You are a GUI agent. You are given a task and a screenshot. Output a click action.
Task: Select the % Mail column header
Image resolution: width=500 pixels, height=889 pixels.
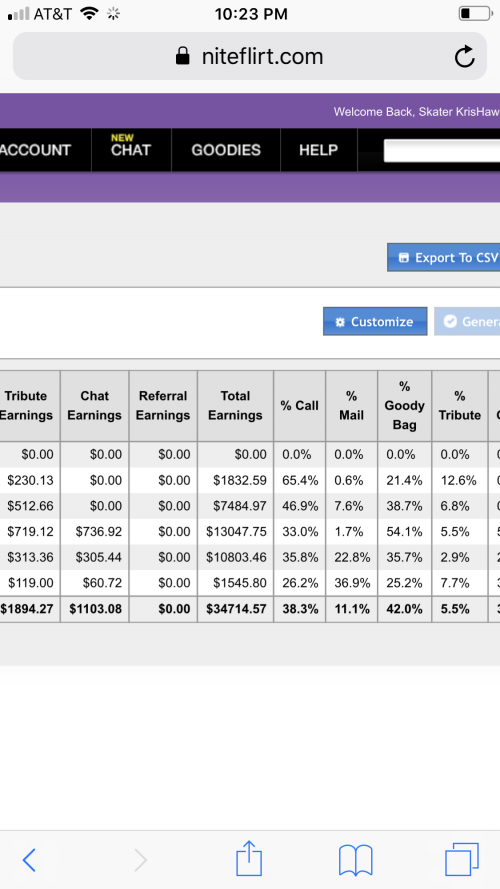tap(351, 405)
